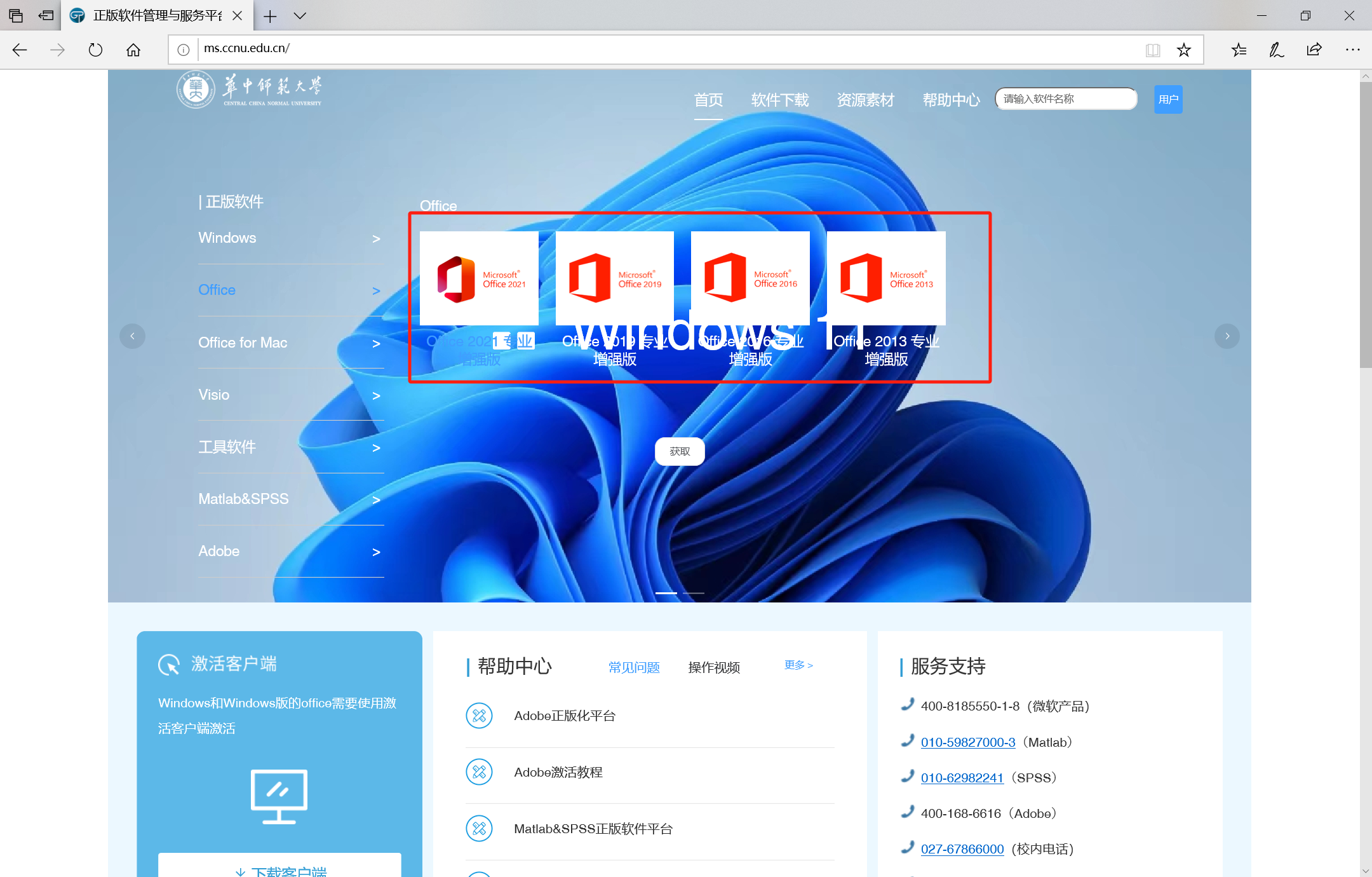Click the icon beside Adobe激活教程
1372x877 pixels.
[479, 772]
